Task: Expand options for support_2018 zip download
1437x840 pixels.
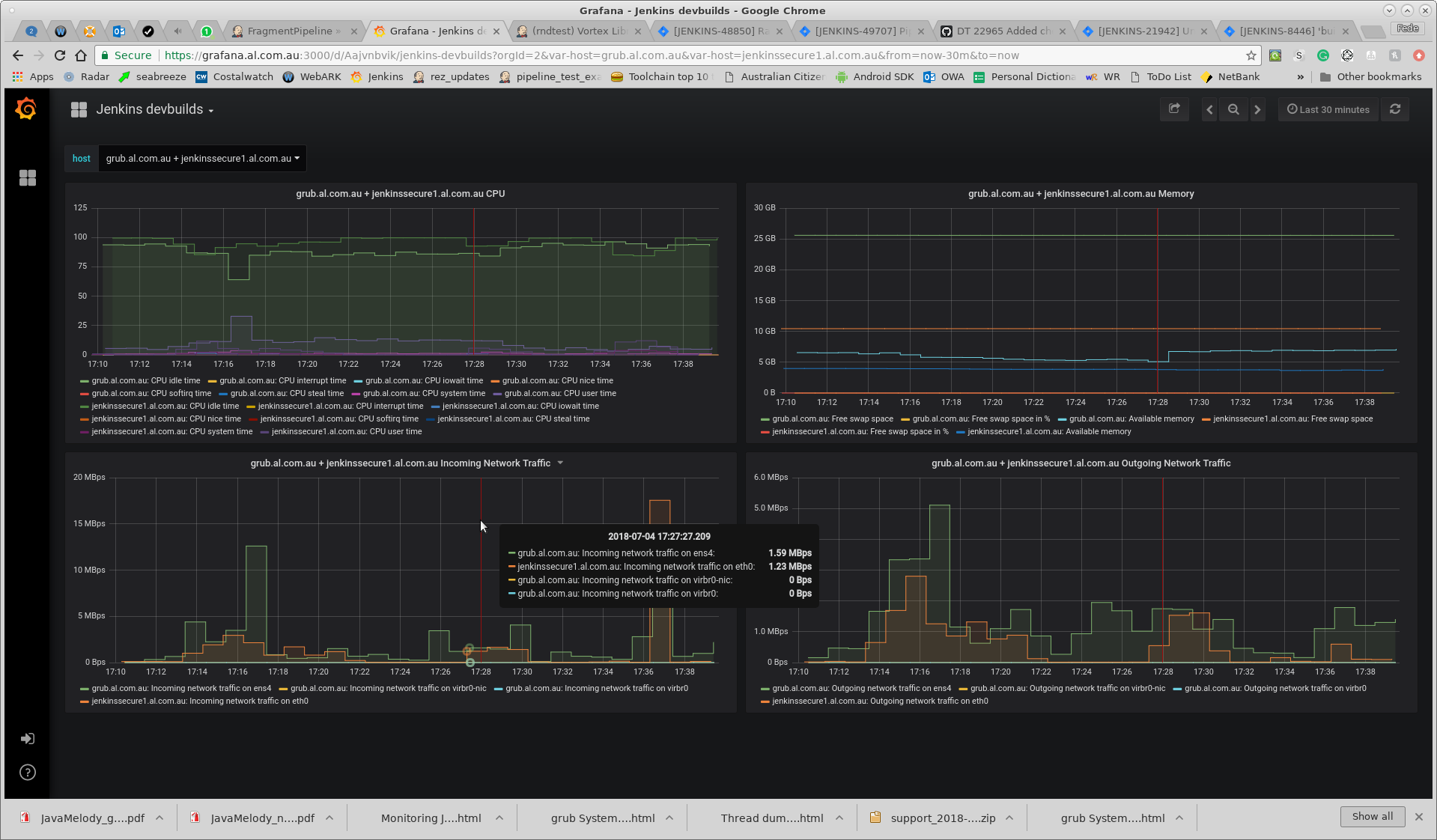Action: (x=1009, y=818)
